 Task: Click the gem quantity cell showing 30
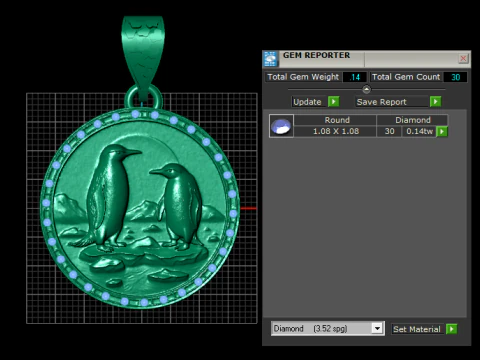click(x=389, y=131)
